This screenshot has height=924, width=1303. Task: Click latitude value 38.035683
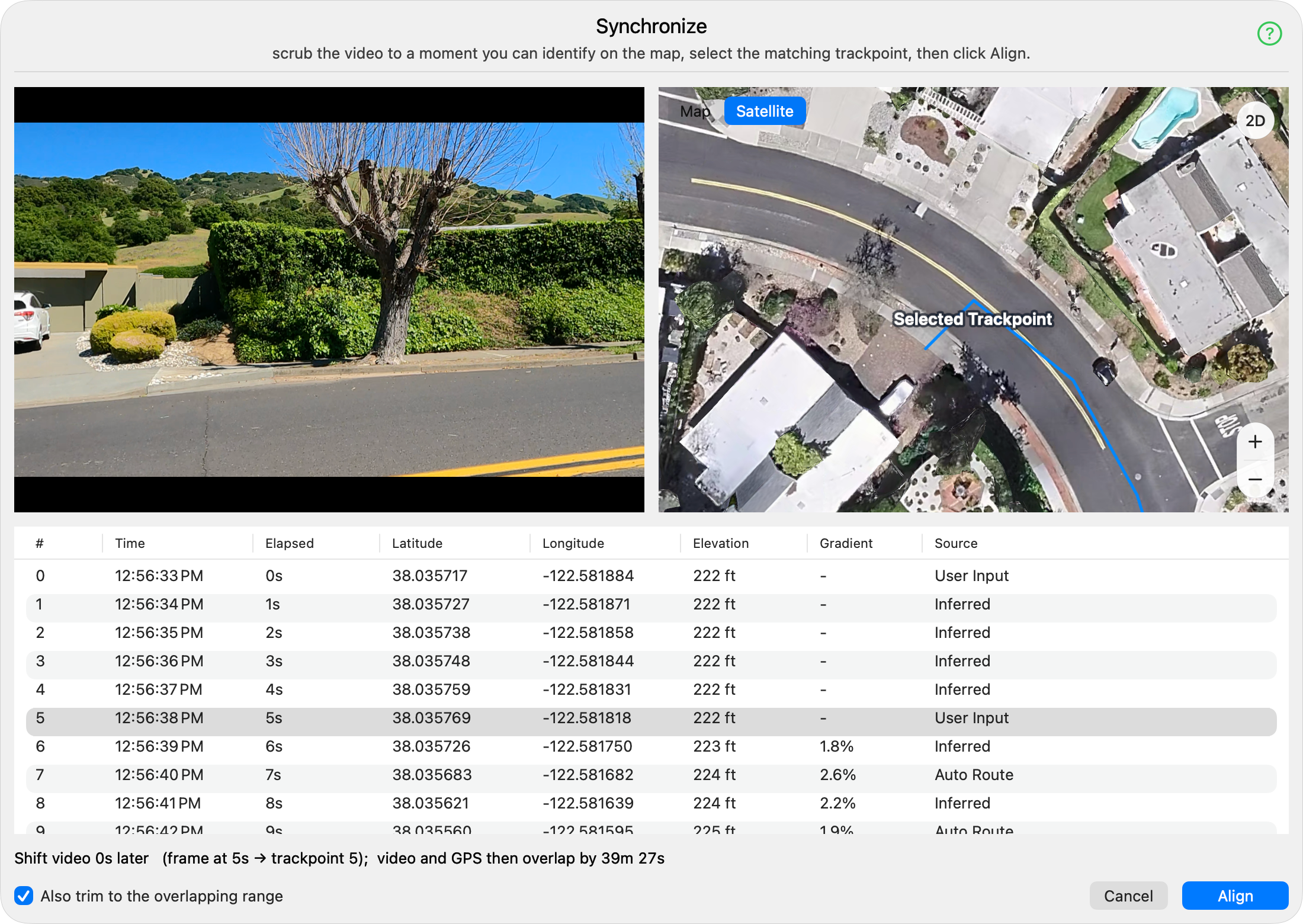pyautogui.click(x=432, y=775)
